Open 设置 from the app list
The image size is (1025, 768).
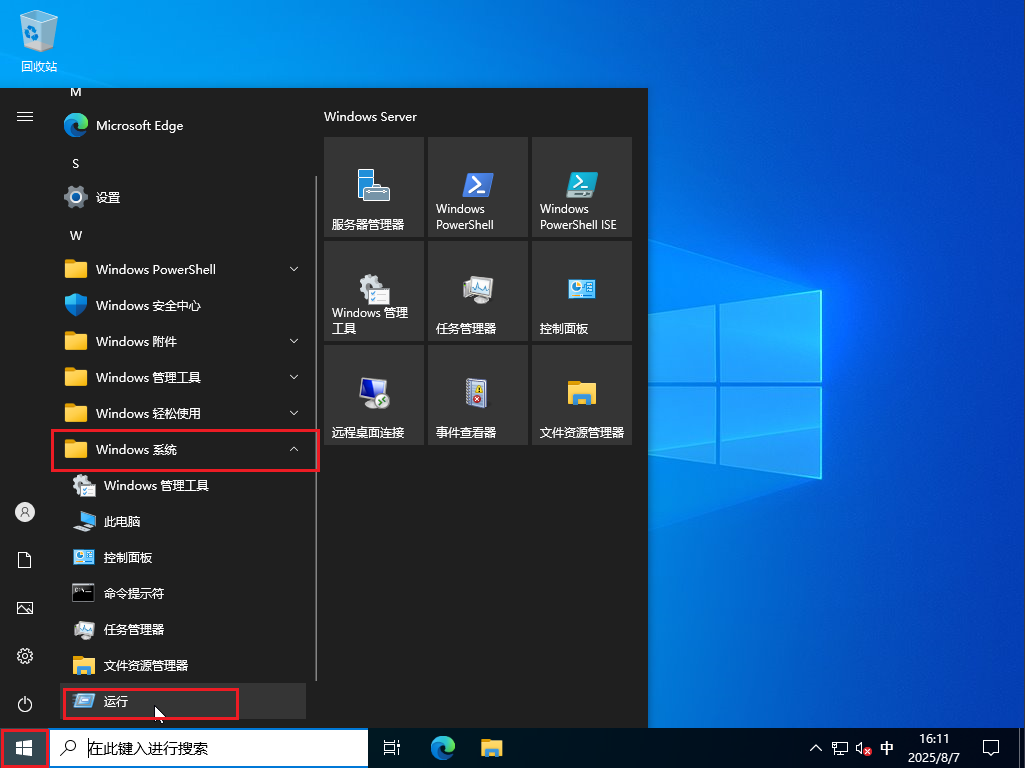183,197
